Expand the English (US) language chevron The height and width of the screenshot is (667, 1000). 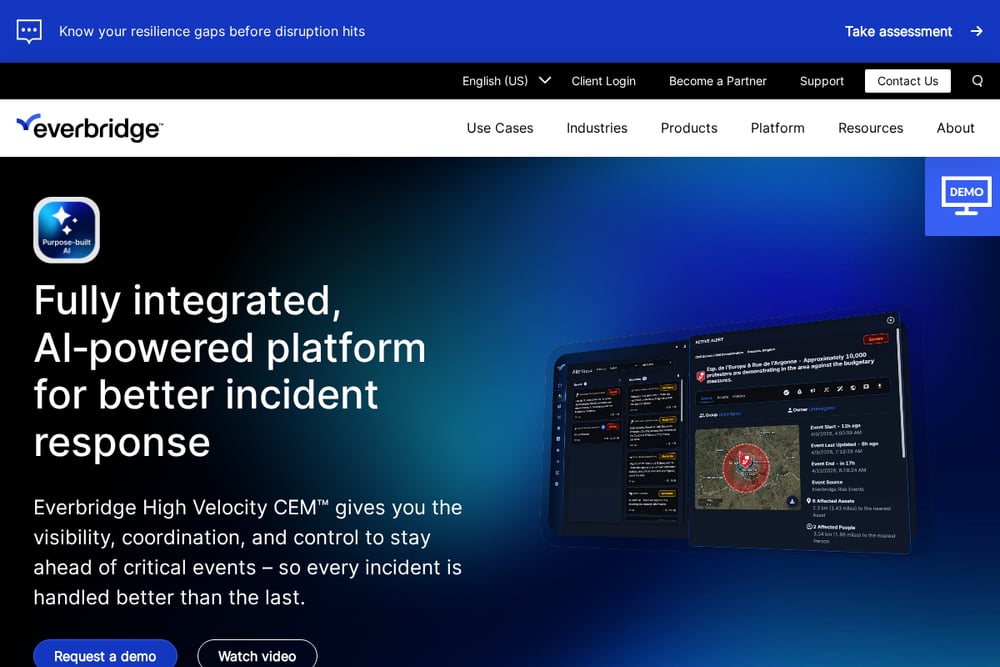coord(545,80)
